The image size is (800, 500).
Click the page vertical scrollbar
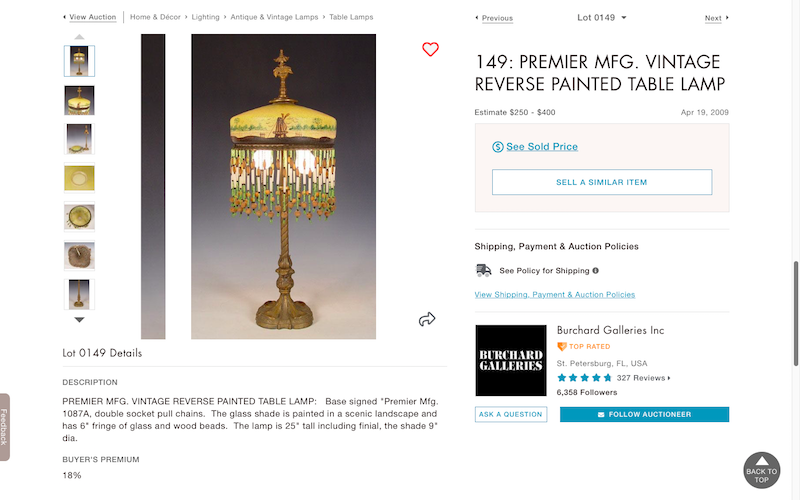coord(795,314)
